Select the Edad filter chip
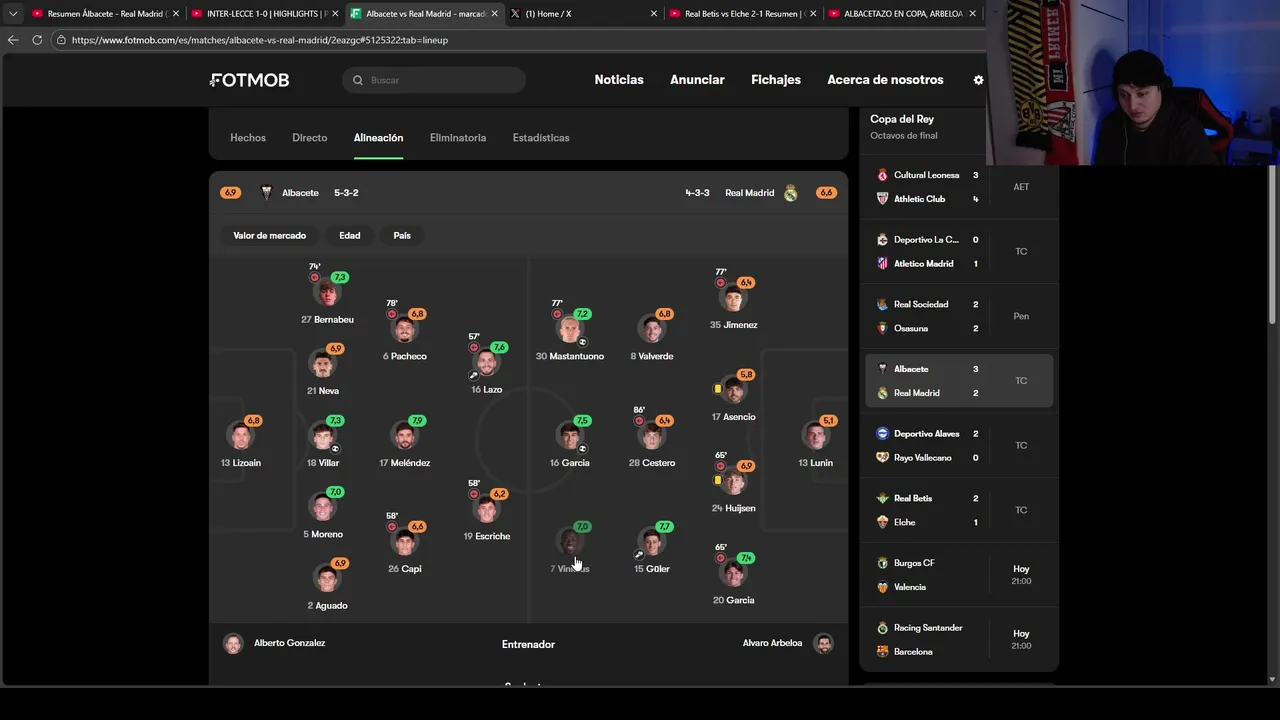 349,235
